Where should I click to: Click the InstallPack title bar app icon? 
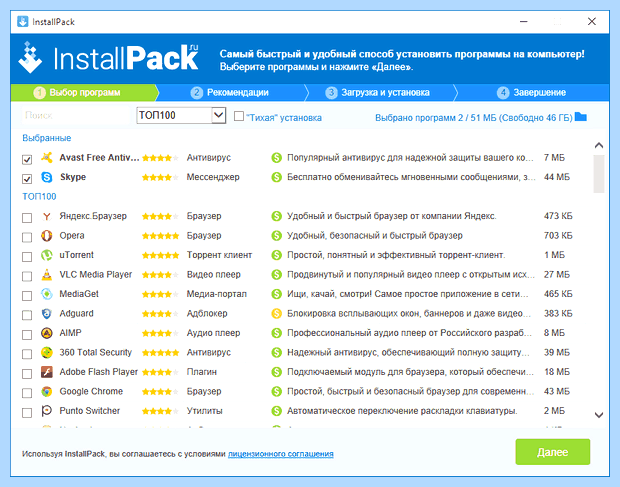click(x=23, y=21)
